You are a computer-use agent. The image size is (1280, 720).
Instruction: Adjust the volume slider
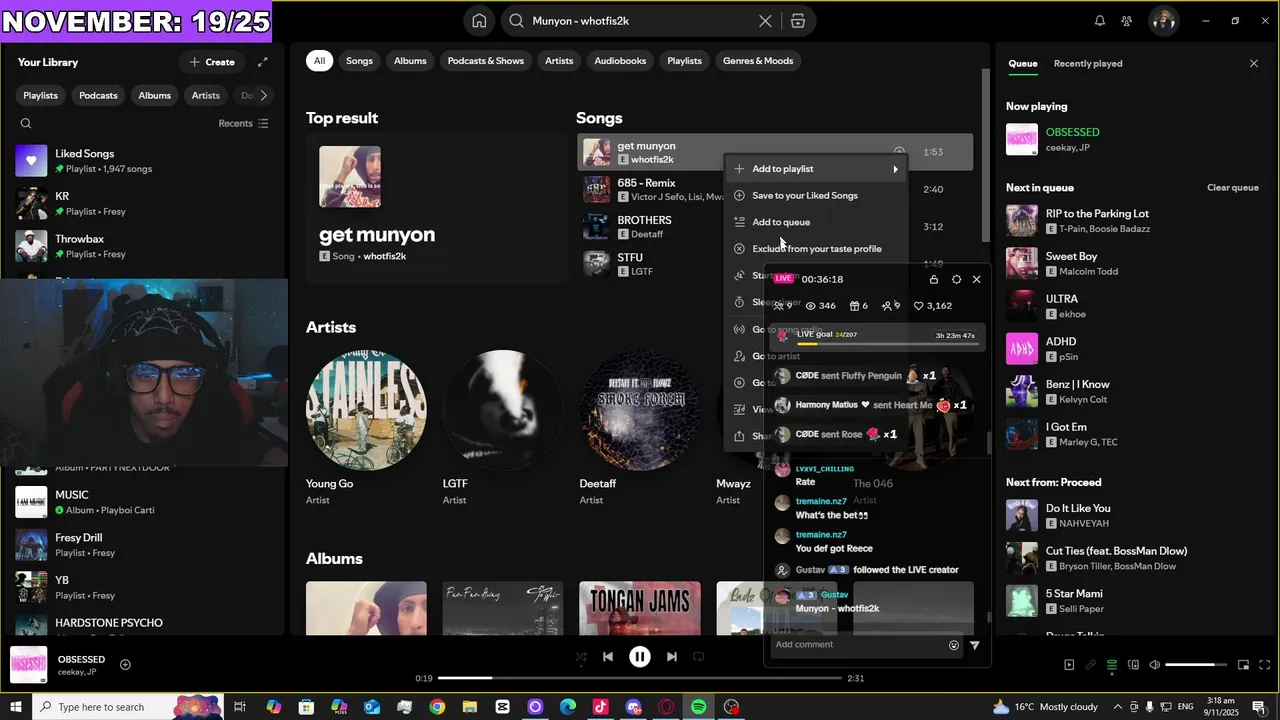[x=1195, y=665]
